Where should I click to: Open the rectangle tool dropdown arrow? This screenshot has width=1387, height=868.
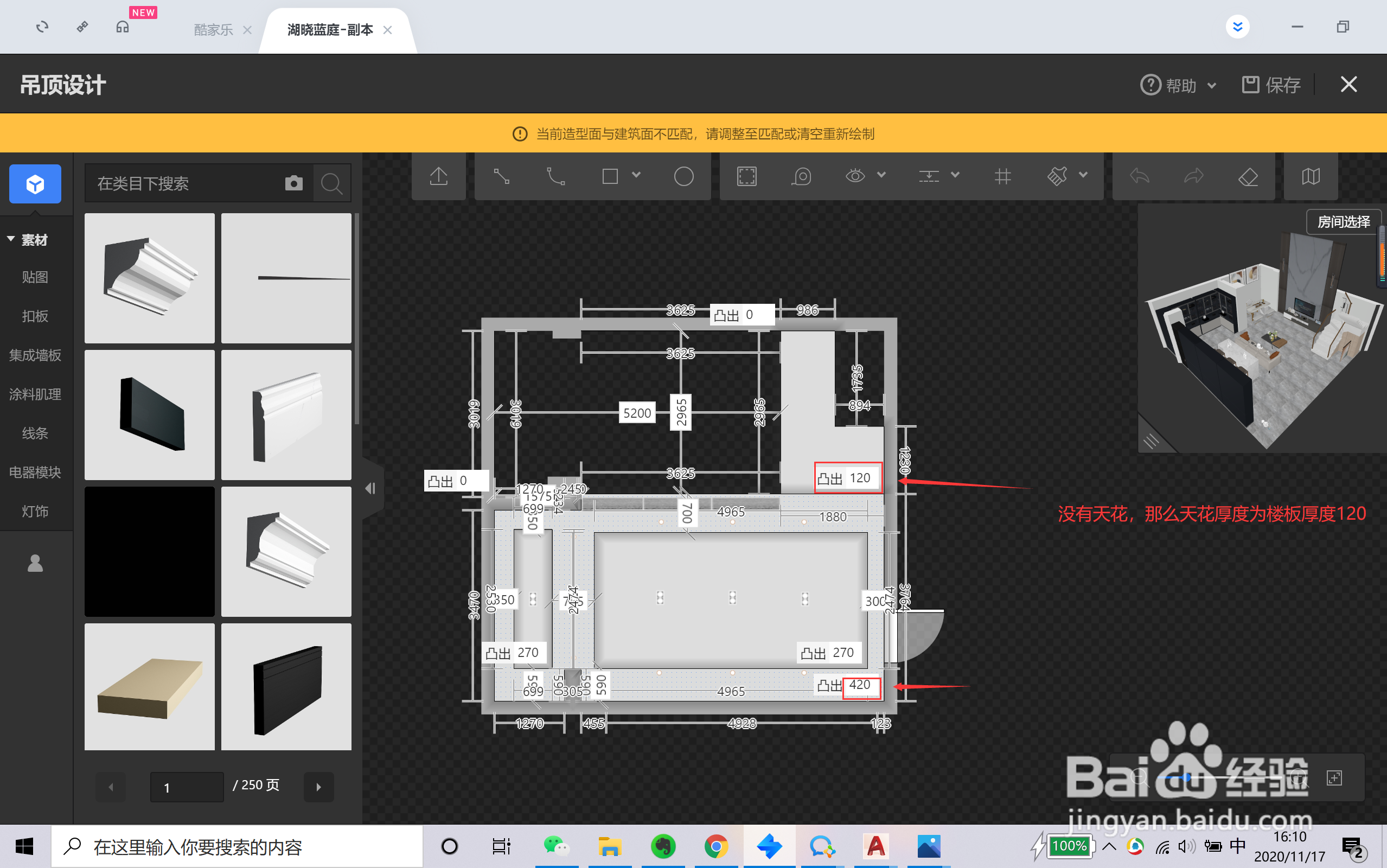point(636,175)
